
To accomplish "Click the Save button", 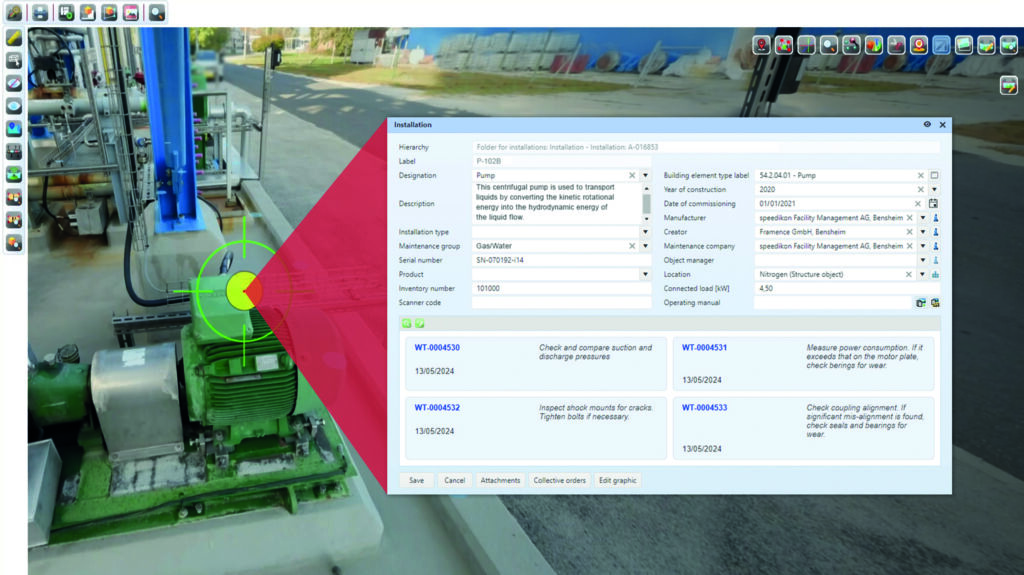I will pos(416,480).
